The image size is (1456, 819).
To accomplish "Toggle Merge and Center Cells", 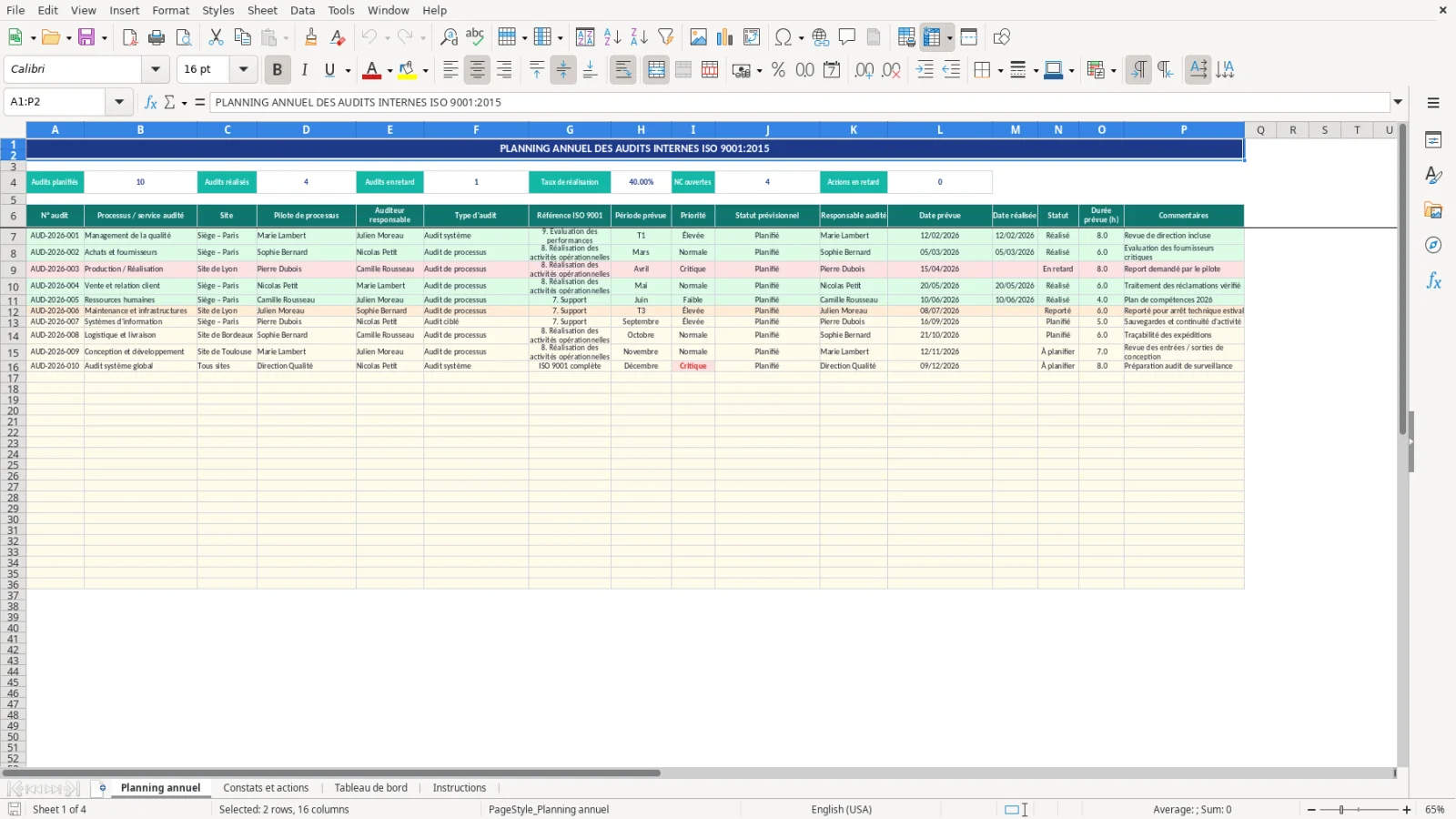I will tap(656, 70).
